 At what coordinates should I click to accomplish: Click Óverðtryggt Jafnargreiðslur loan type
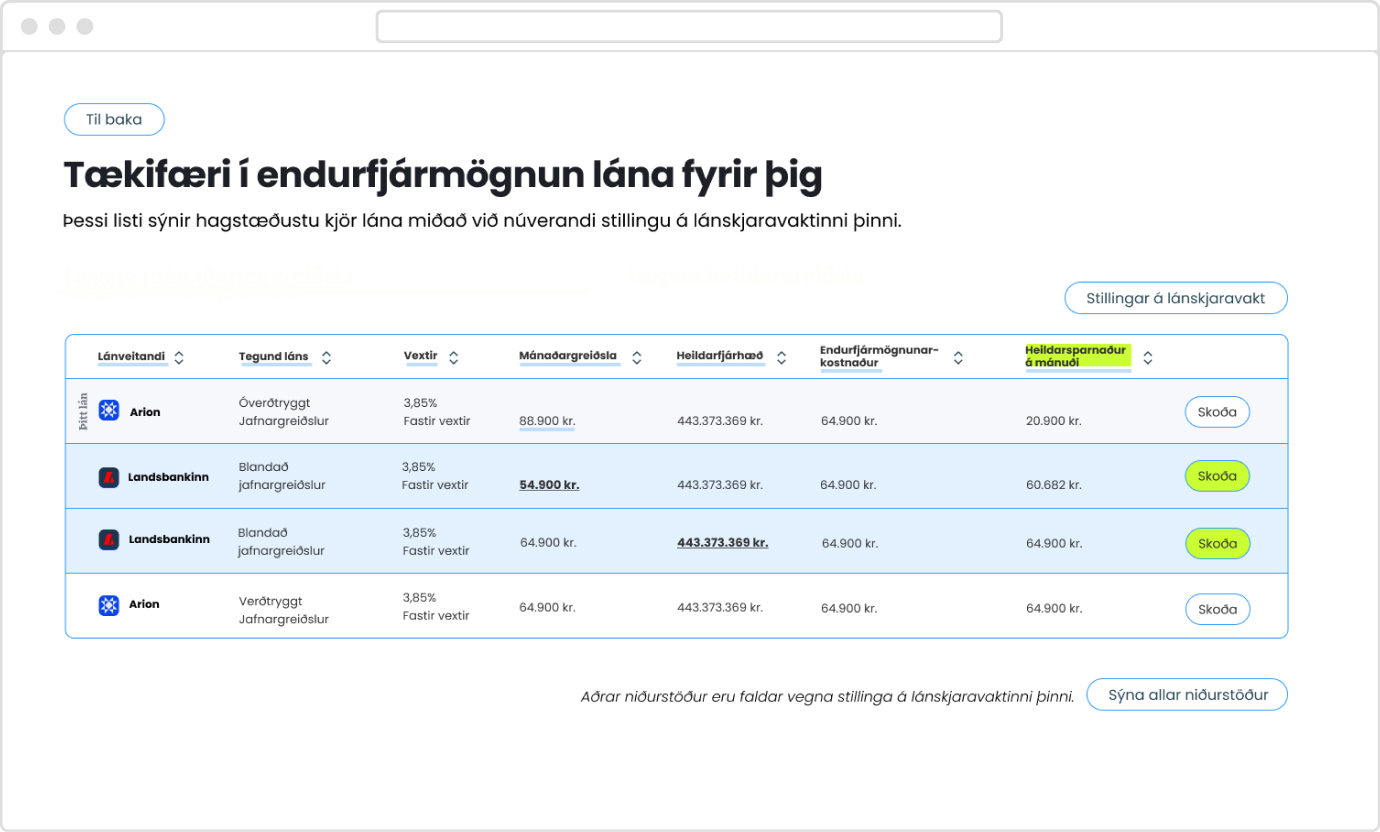(x=283, y=412)
